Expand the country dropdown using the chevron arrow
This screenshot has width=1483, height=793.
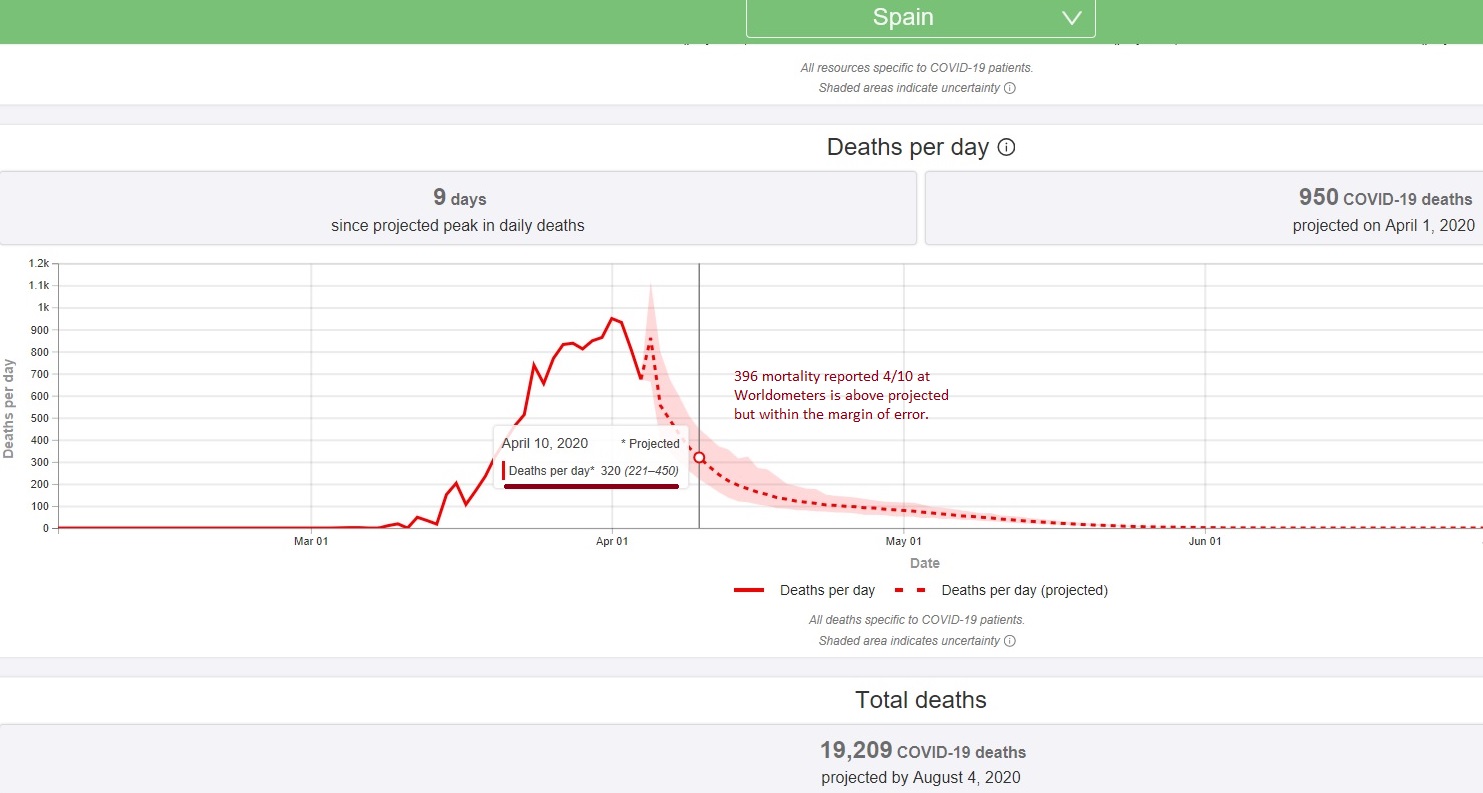pos(1071,18)
